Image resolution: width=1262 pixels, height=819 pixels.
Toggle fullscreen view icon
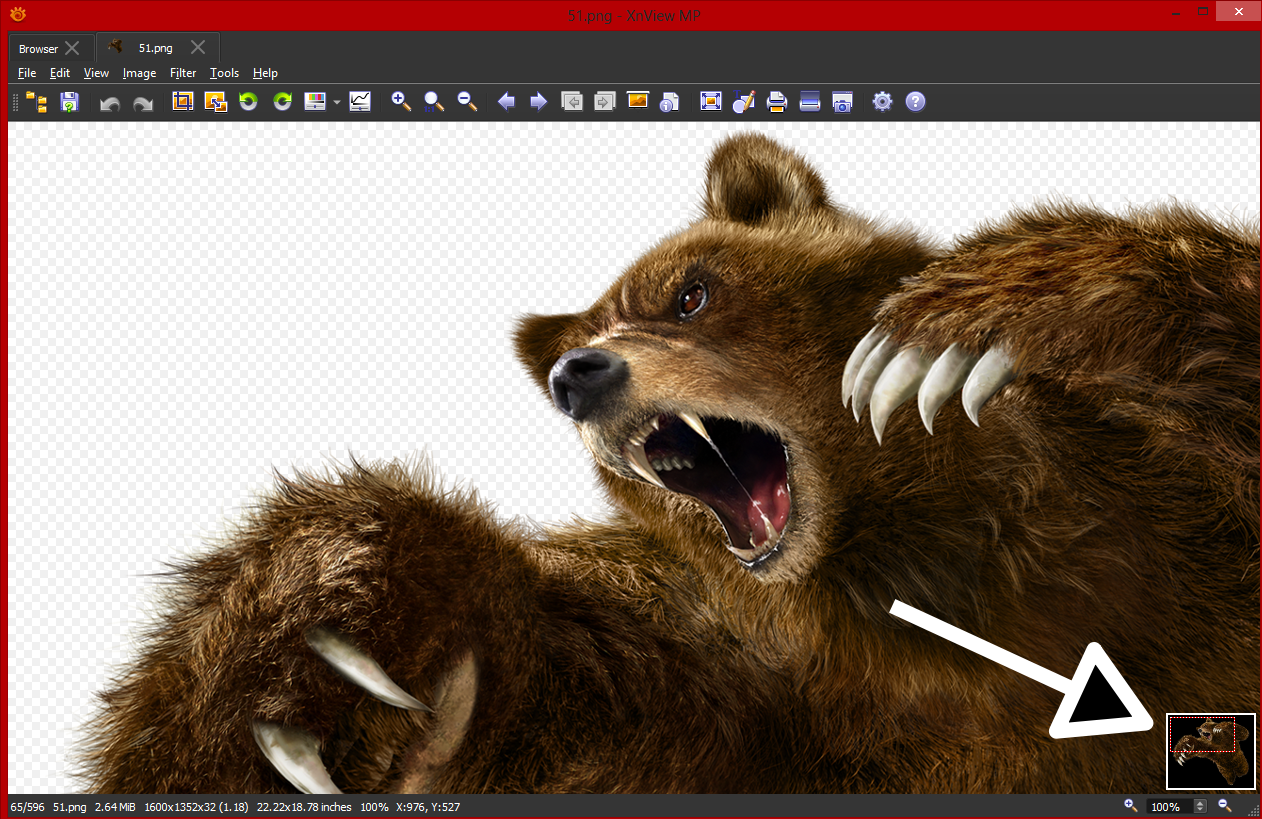pyautogui.click(x=711, y=101)
